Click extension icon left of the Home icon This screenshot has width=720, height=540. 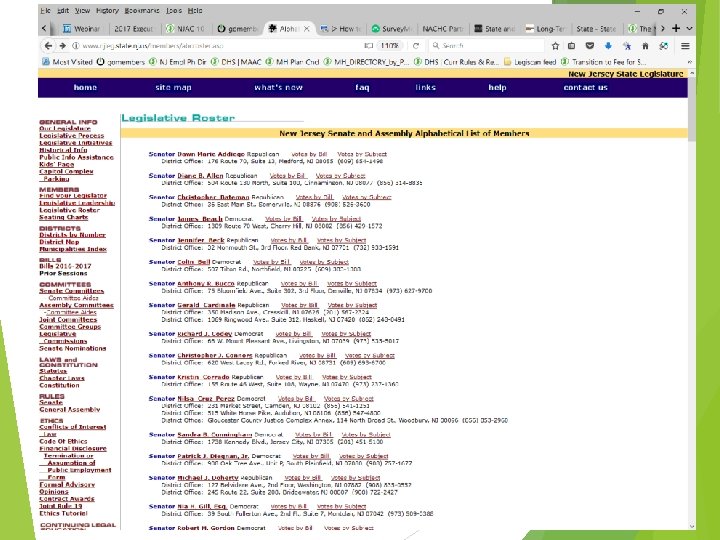(627, 46)
